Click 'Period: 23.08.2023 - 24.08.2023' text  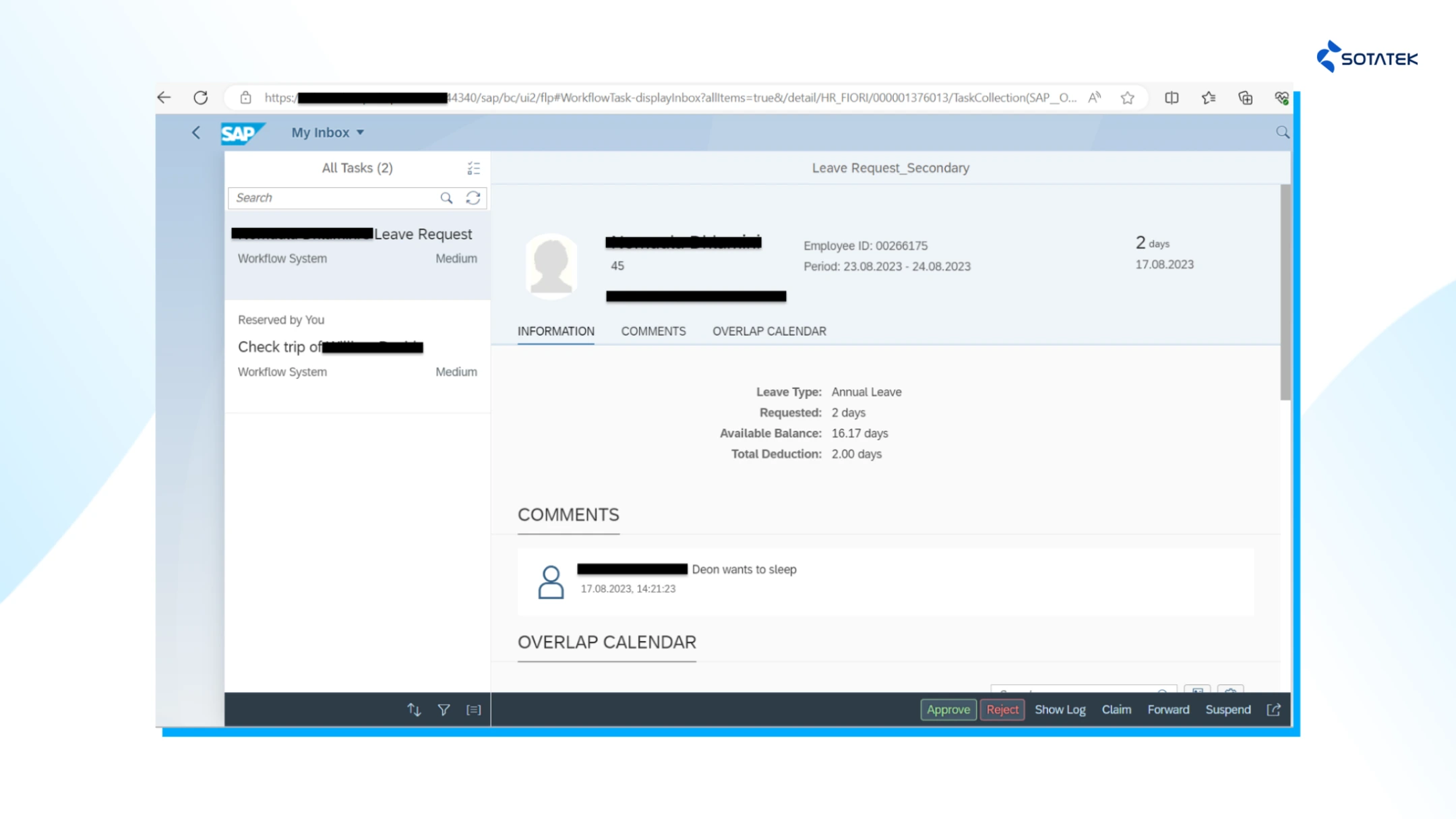click(887, 267)
